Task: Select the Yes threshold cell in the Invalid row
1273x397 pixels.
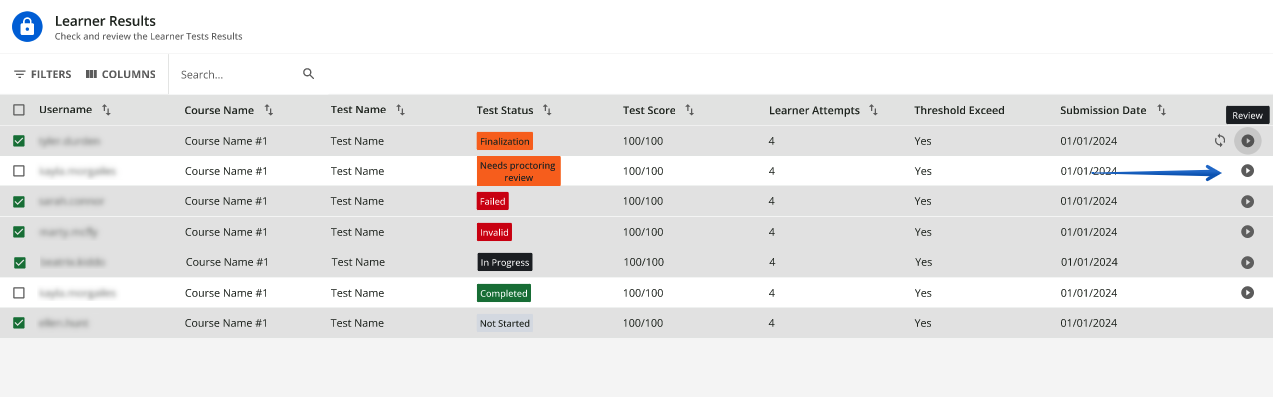Action: (x=923, y=232)
